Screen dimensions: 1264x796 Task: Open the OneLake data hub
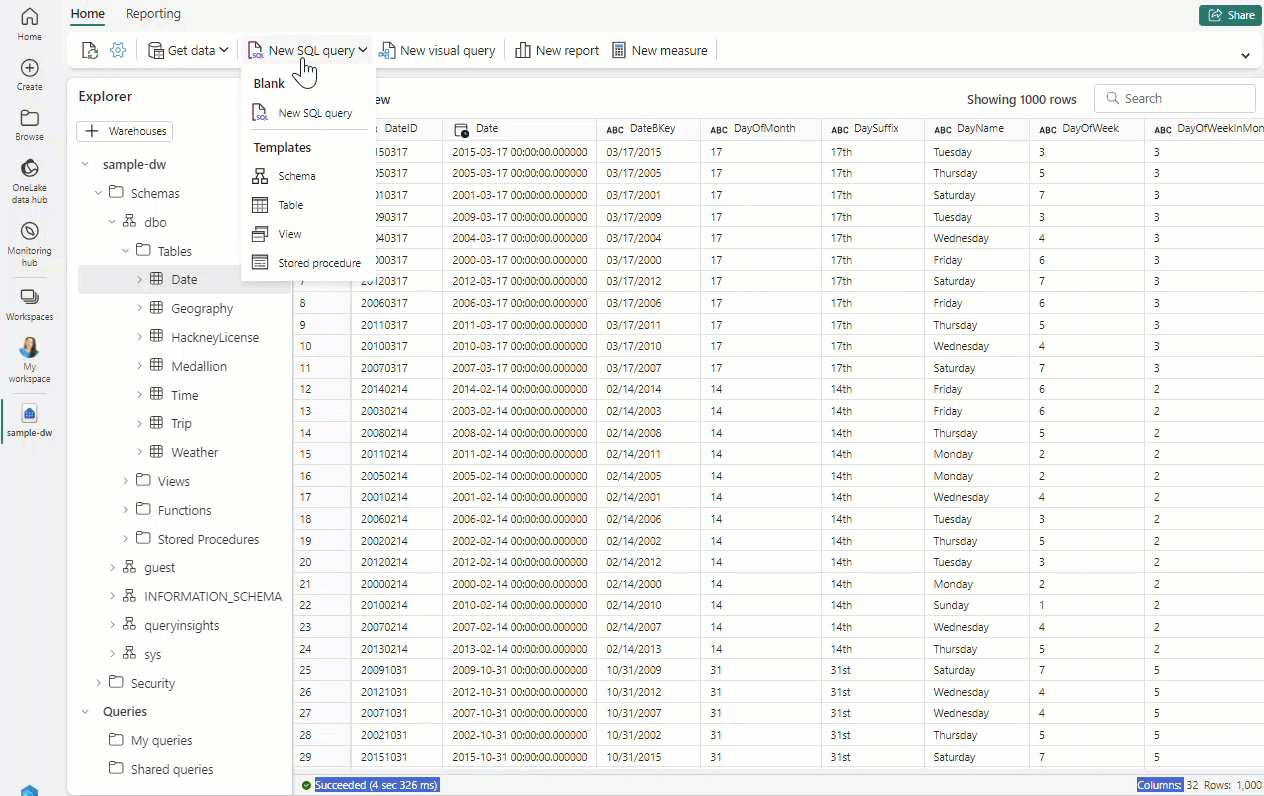tap(29, 180)
